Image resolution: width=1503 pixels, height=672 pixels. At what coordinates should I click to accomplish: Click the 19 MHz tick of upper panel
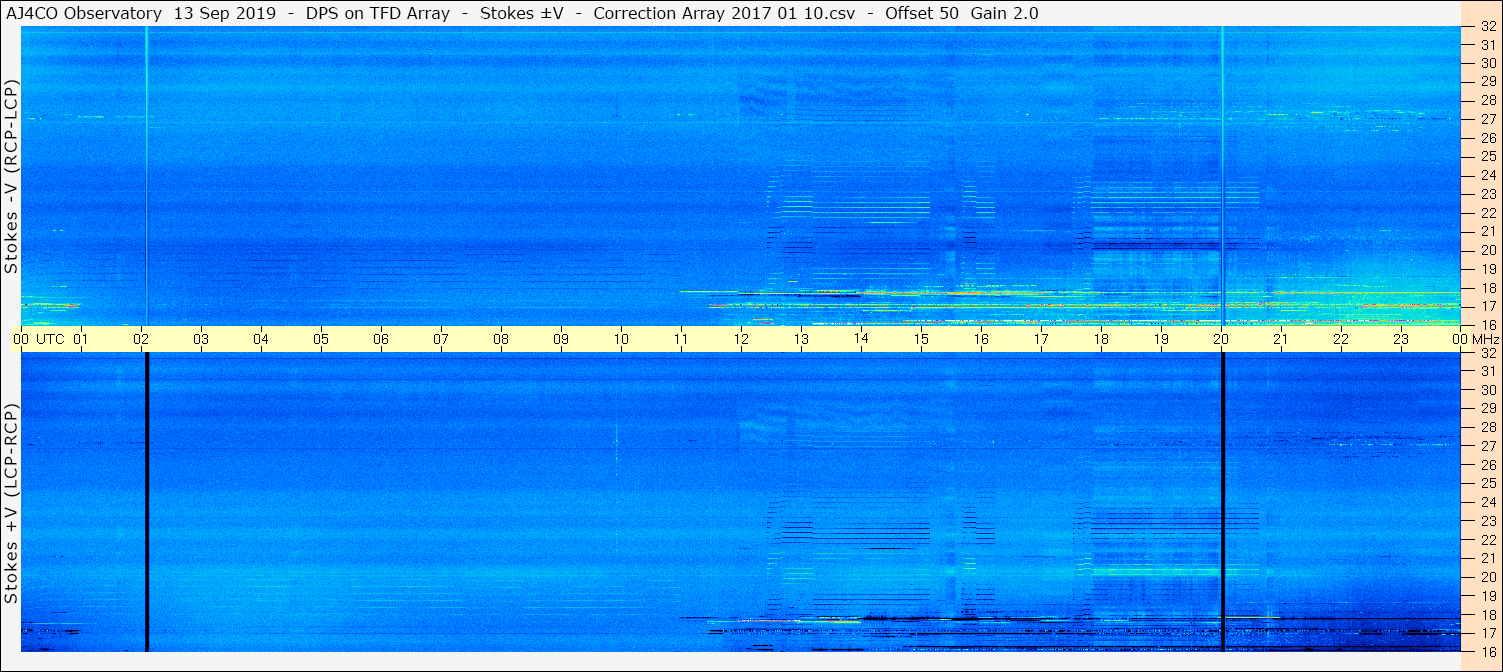(1487, 269)
